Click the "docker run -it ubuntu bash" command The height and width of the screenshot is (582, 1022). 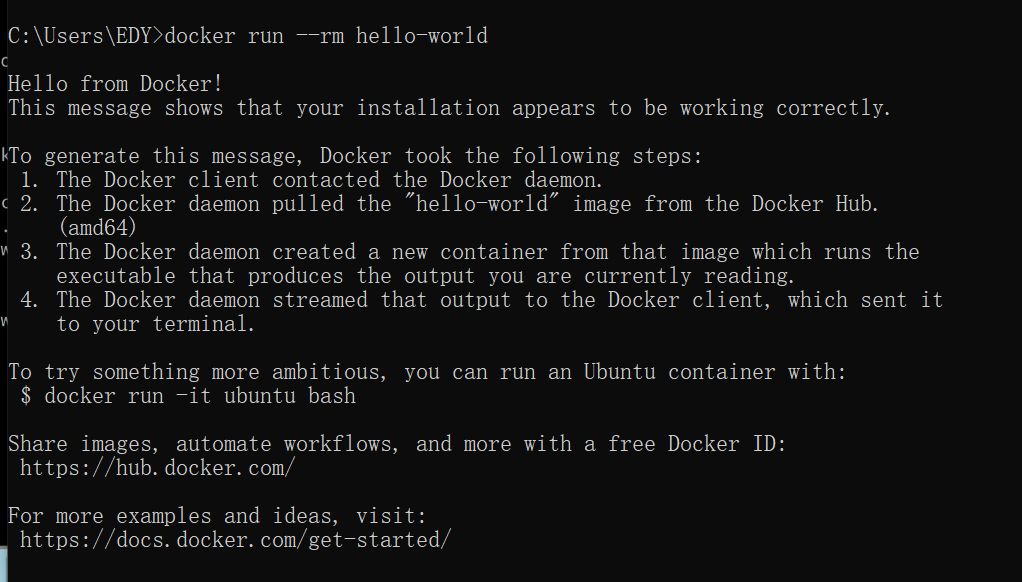pos(200,396)
